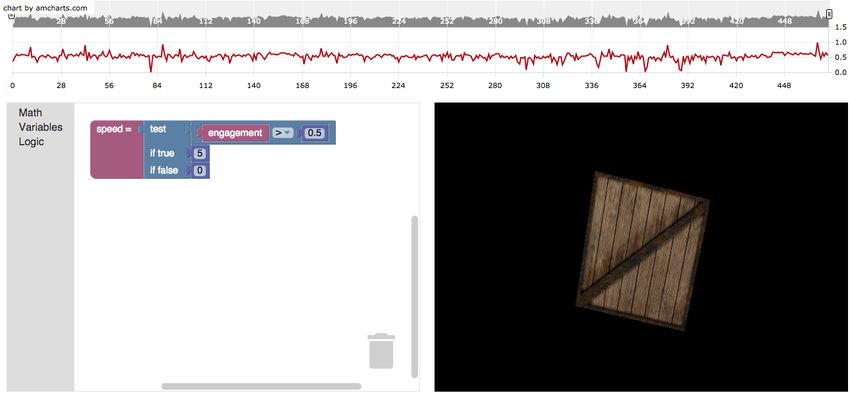Screen dimensions: 850x393
Task: Click the 'if true' label on block
Action: pyautogui.click(x=162, y=153)
